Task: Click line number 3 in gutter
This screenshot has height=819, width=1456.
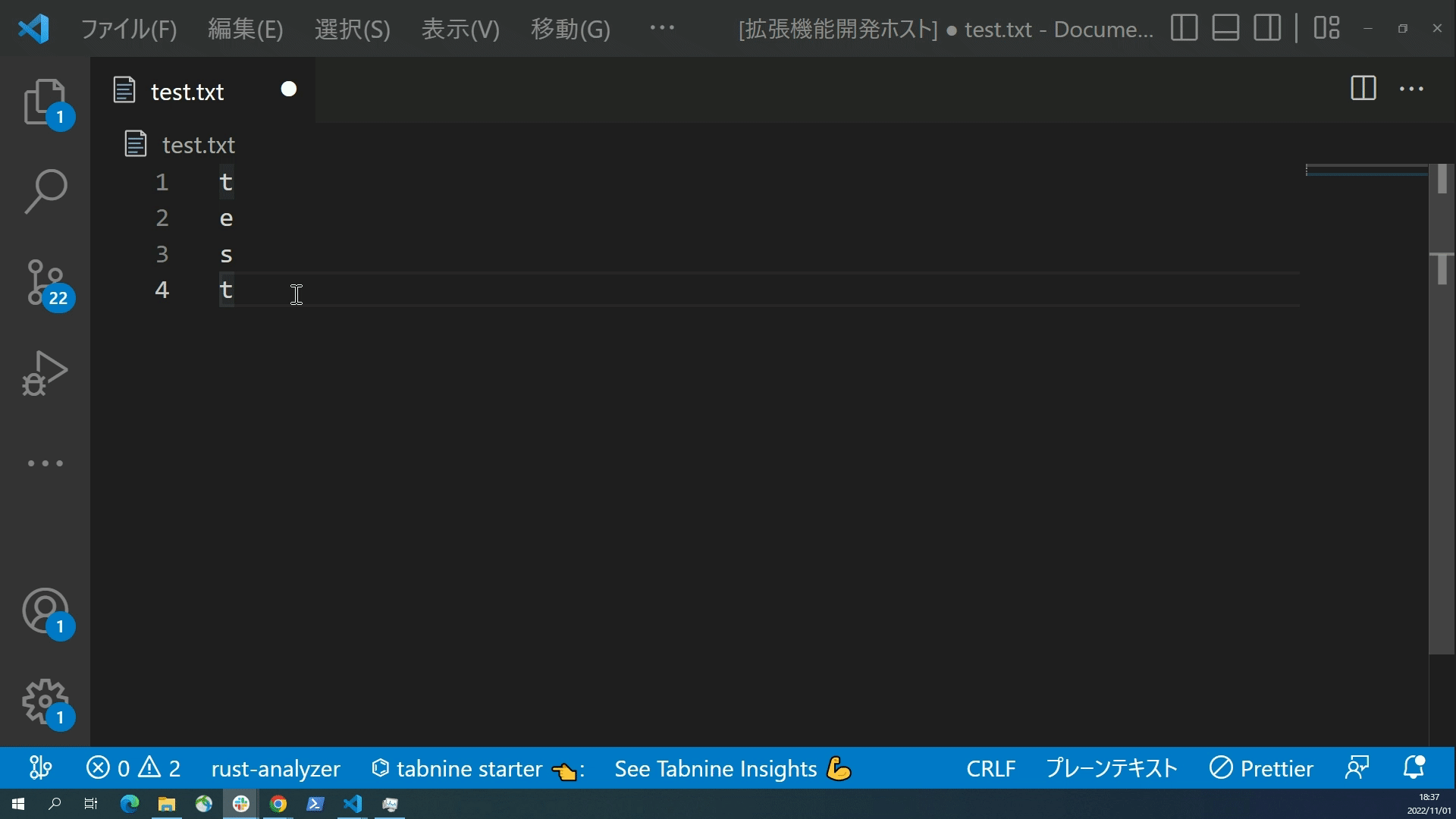Action: (162, 254)
